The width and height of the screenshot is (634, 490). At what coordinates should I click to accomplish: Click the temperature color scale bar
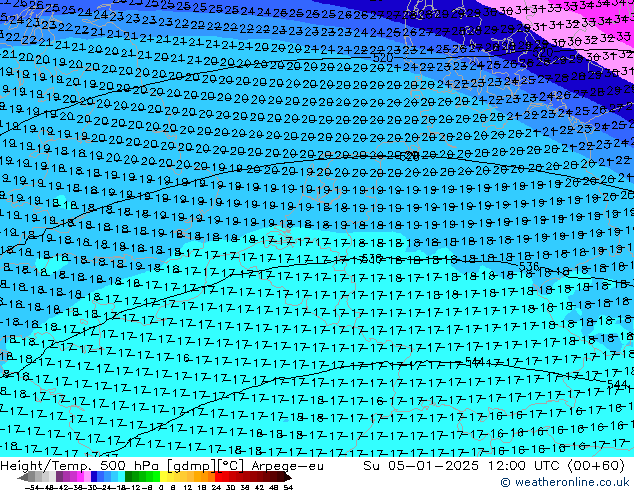155,477
